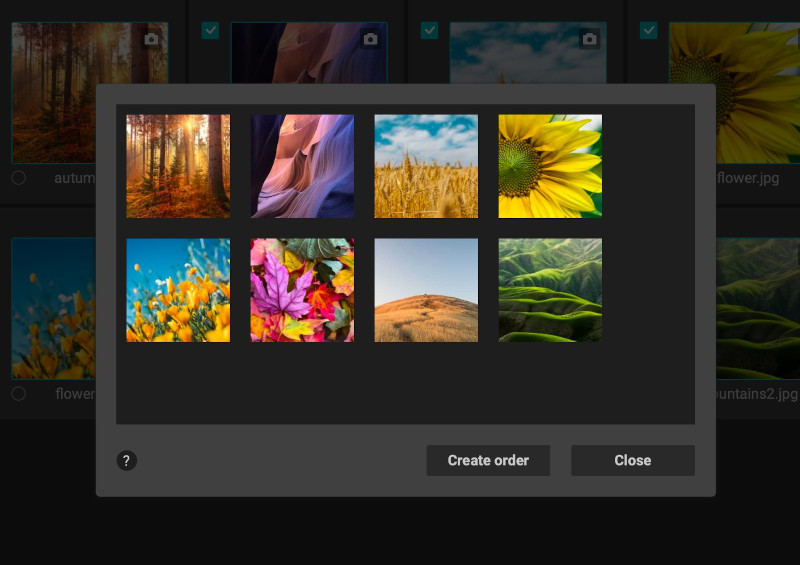This screenshot has width=800, height=565.
Task: Pick the green mountains thumbnail in dialog
Action: tap(550, 290)
